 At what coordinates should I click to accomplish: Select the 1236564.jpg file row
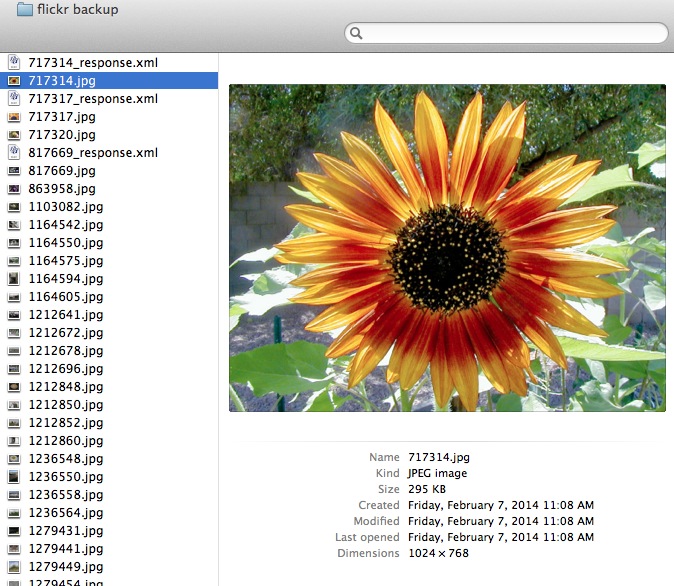click(x=109, y=513)
